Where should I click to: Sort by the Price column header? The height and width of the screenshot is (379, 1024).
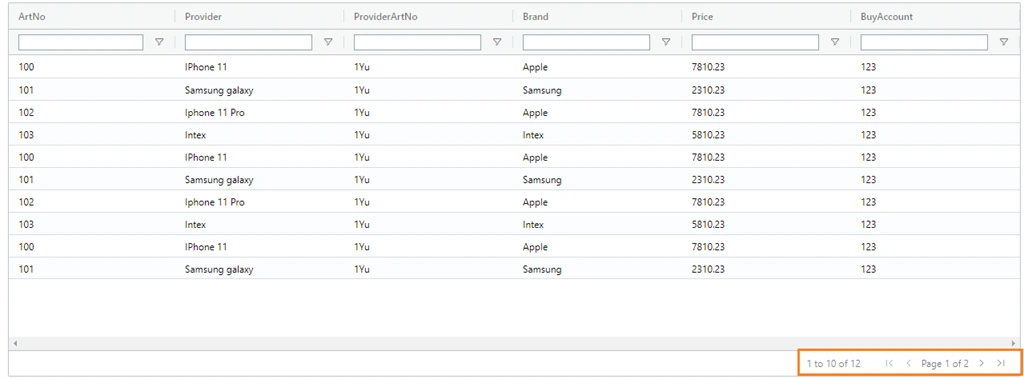coord(703,17)
